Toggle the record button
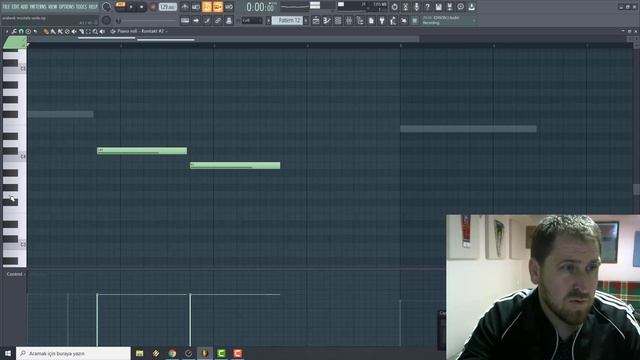This screenshot has height=360, width=640. tap(153, 7)
